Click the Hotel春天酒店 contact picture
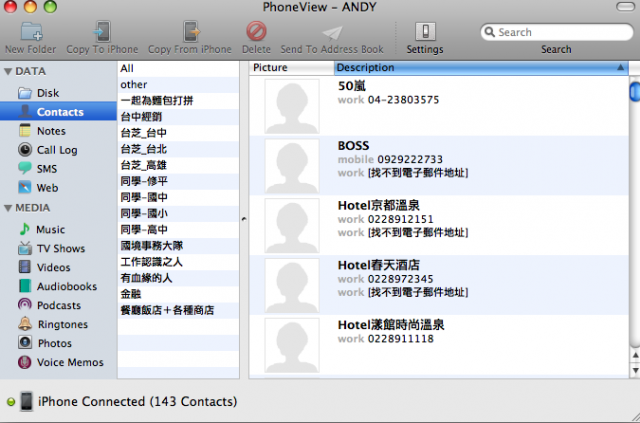 point(292,285)
